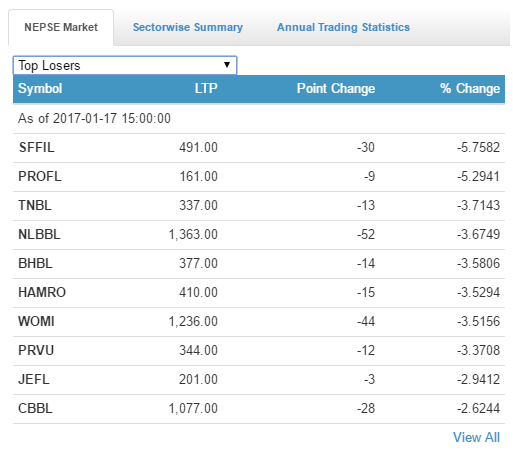
Task: Select NLBBL's LTP value 1,363.00
Action: 193,234
